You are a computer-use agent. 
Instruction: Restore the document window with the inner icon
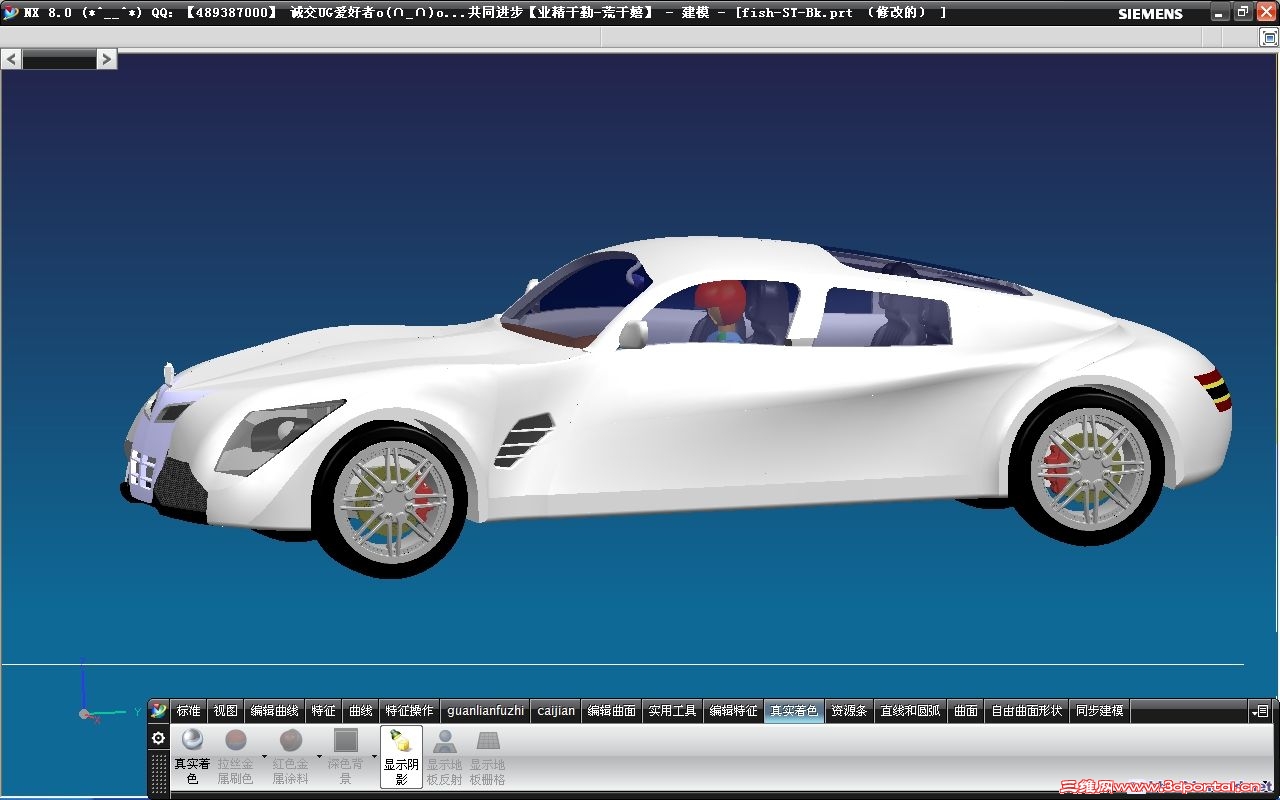coord(1268,37)
